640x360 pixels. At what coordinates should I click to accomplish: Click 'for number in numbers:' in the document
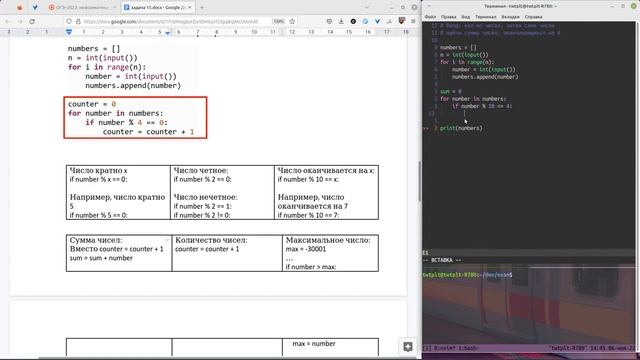click(x=116, y=113)
